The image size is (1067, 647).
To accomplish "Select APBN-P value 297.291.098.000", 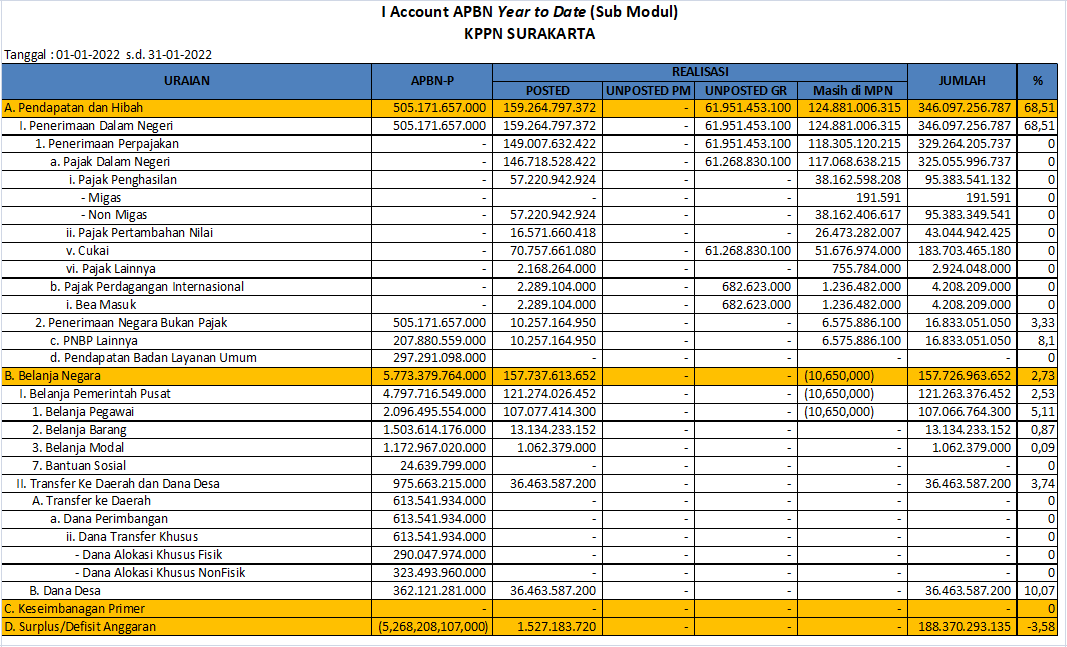I will click(x=439, y=358).
